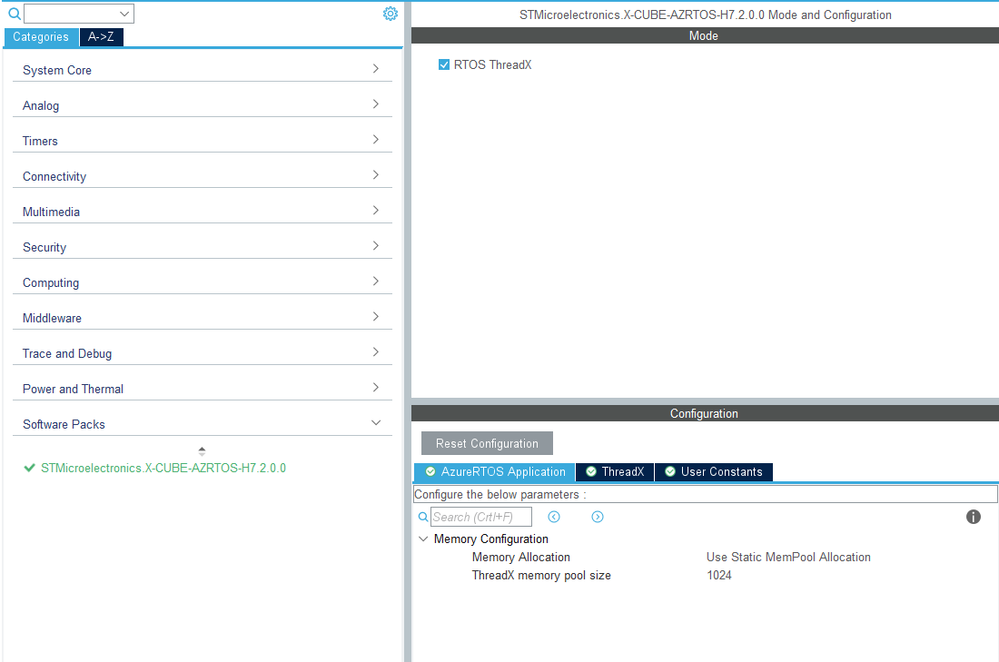
Task: Open the ThreadX configuration tab
Action: (x=615, y=471)
